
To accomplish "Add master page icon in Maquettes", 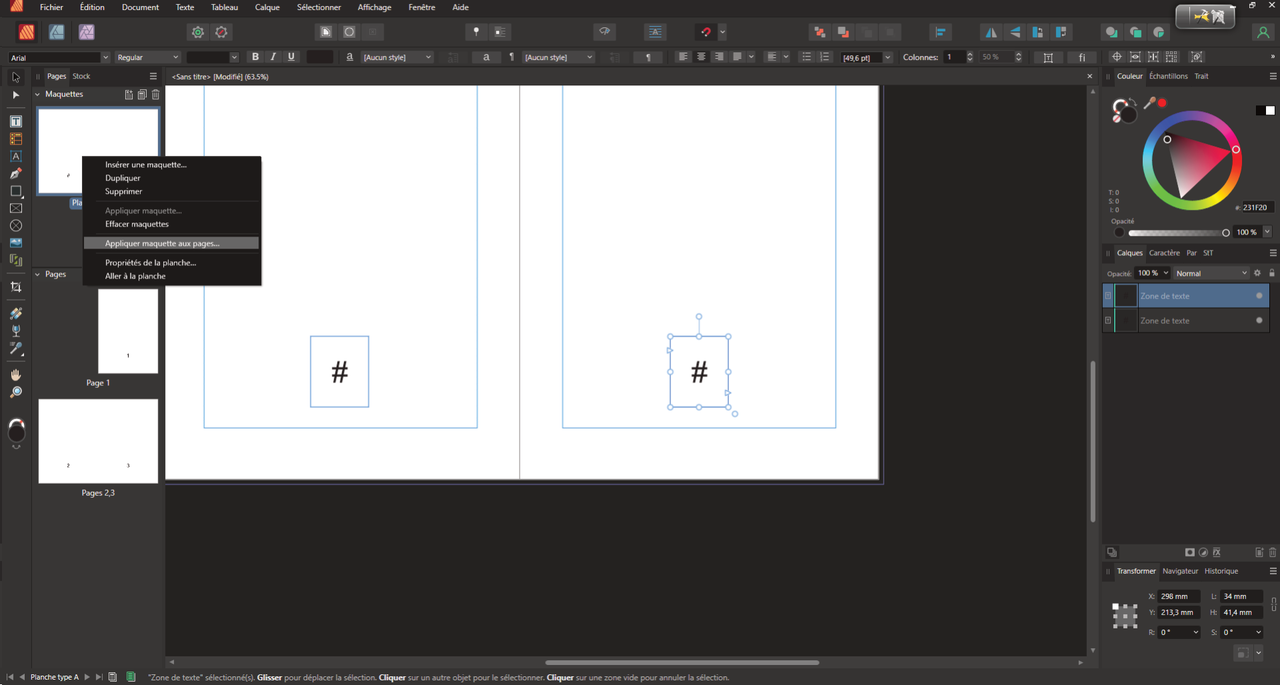I will click(x=129, y=95).
